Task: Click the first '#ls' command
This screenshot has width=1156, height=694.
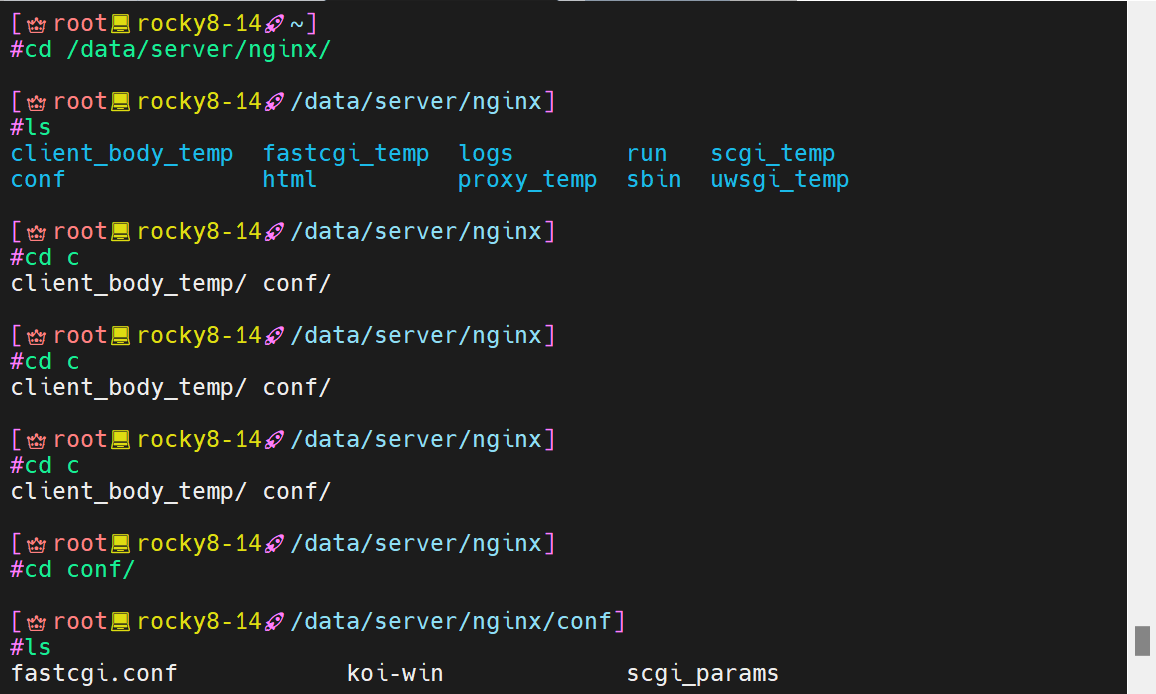Action: pyautogui.click(x=30, y=128)
